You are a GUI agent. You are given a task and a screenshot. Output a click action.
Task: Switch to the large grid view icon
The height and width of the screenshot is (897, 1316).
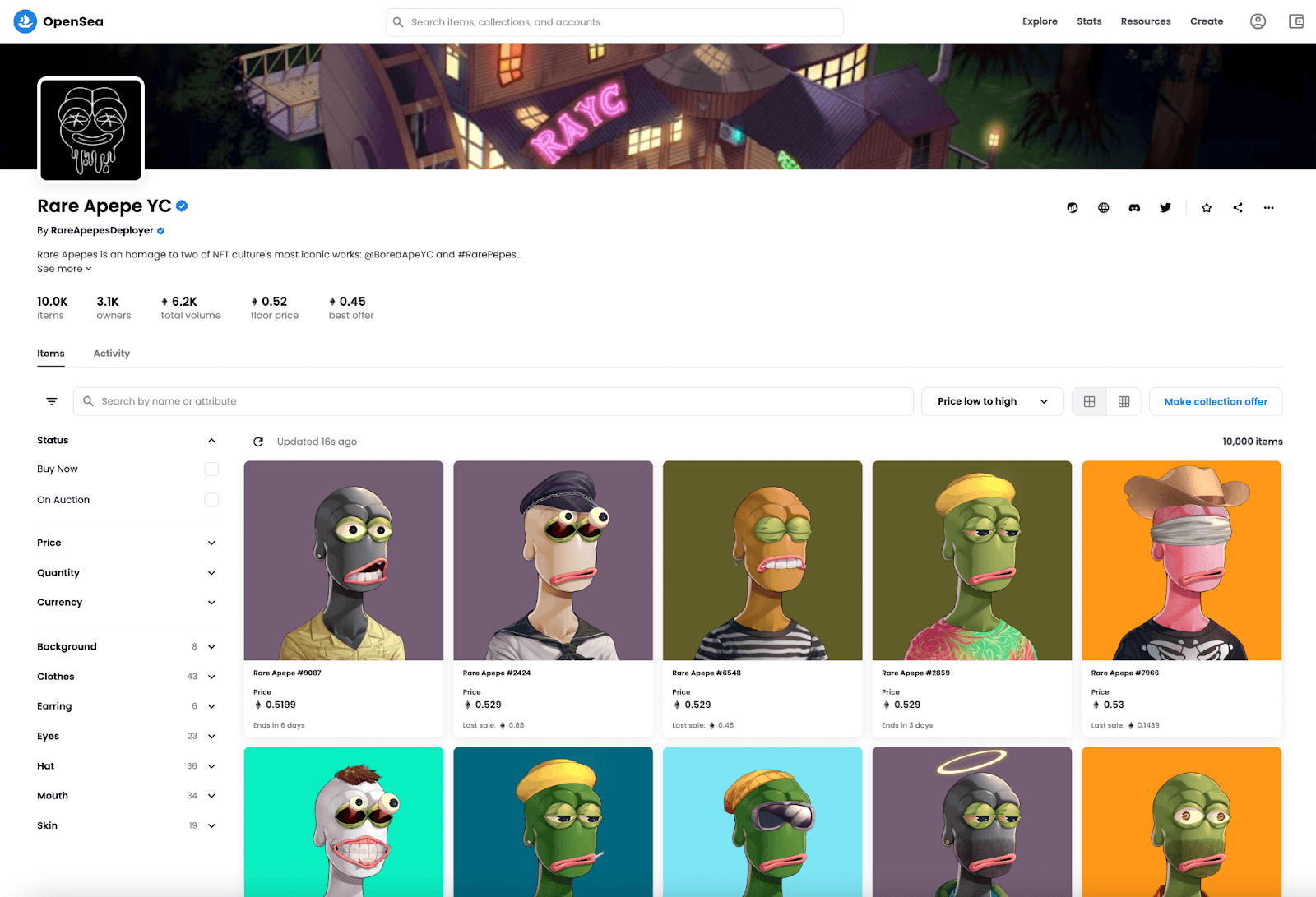tap(1089, 401)
